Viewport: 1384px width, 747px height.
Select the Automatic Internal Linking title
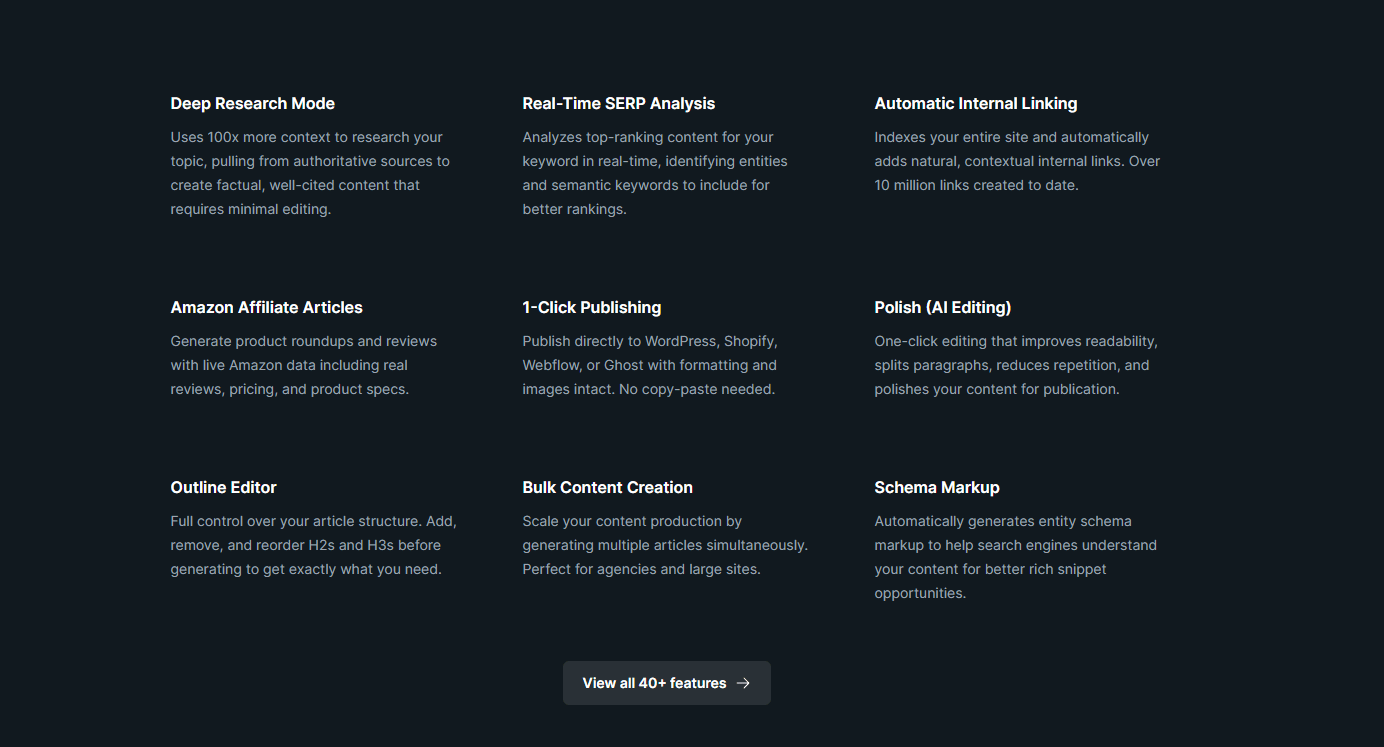point(976,104)
